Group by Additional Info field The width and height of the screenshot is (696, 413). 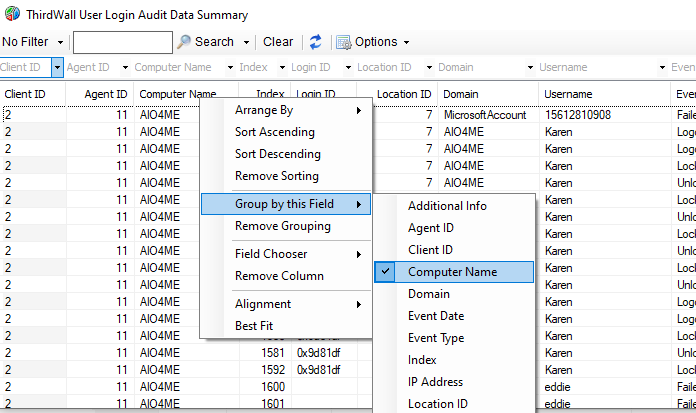coord(454,206)
